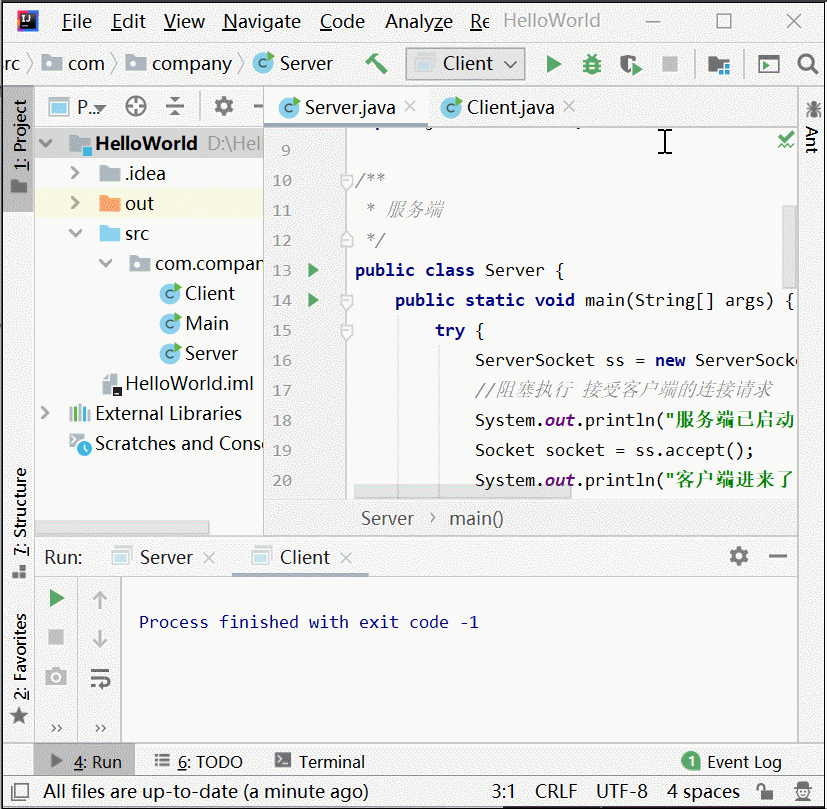
Task: Click the Run Anything toolbar icon
Action: pos(768,64)
